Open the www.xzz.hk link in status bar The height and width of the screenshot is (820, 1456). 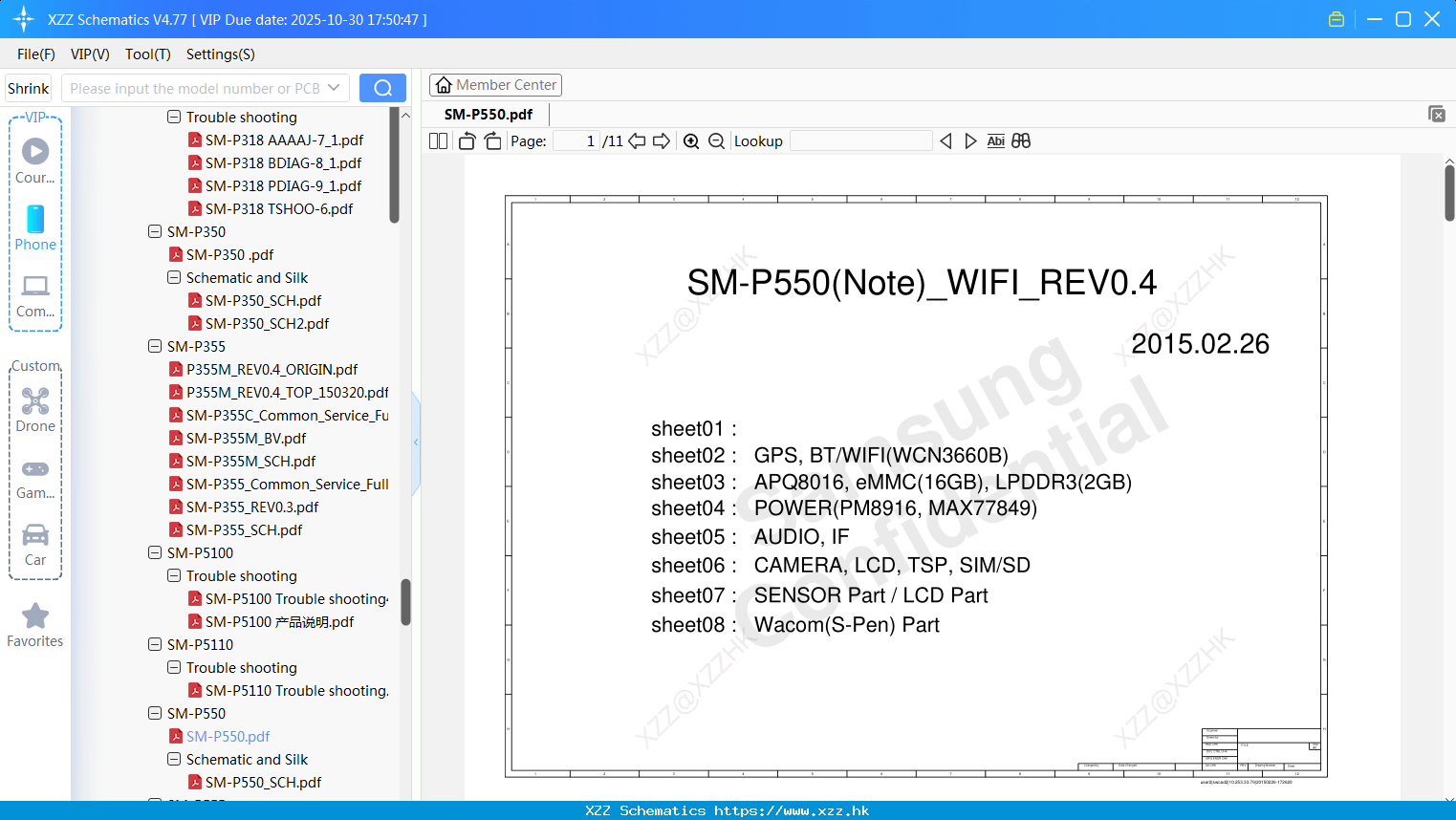pyautogui.click(x=792, y=810)
